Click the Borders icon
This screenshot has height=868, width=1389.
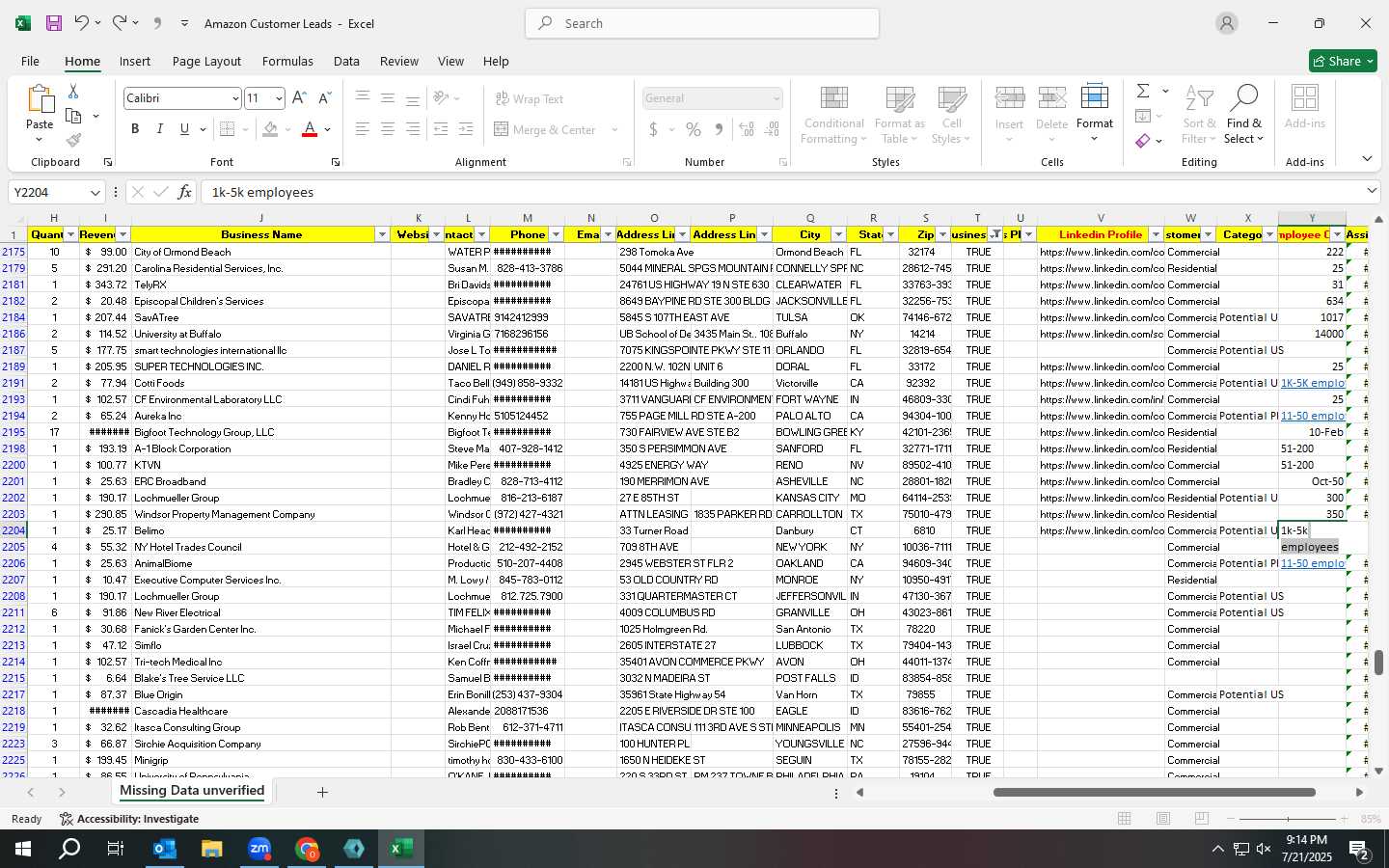(228, 129)
